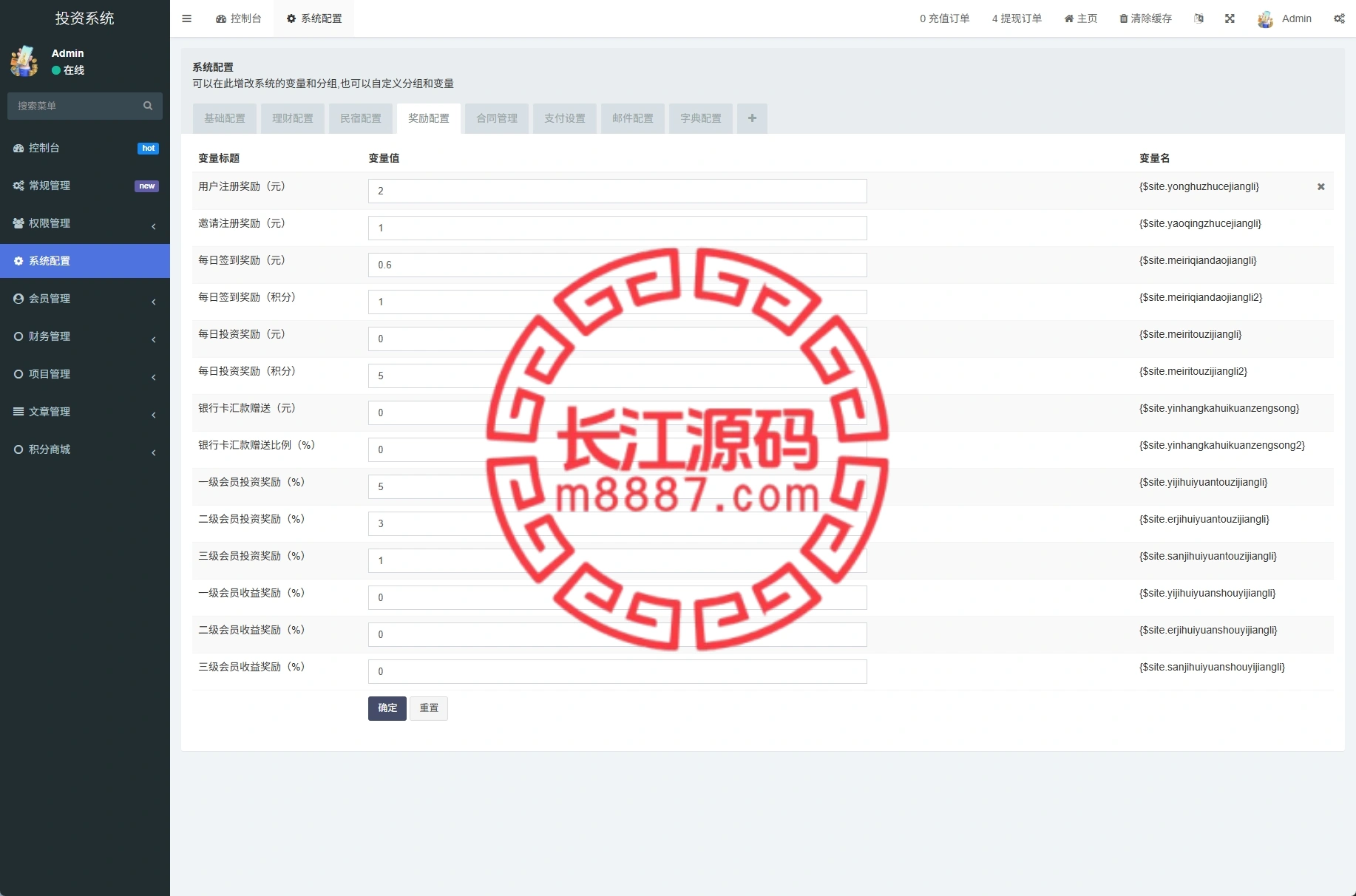1356x896 pixels.
Task: Switch to the 基础配置 tab
Action: click(225, 118)
